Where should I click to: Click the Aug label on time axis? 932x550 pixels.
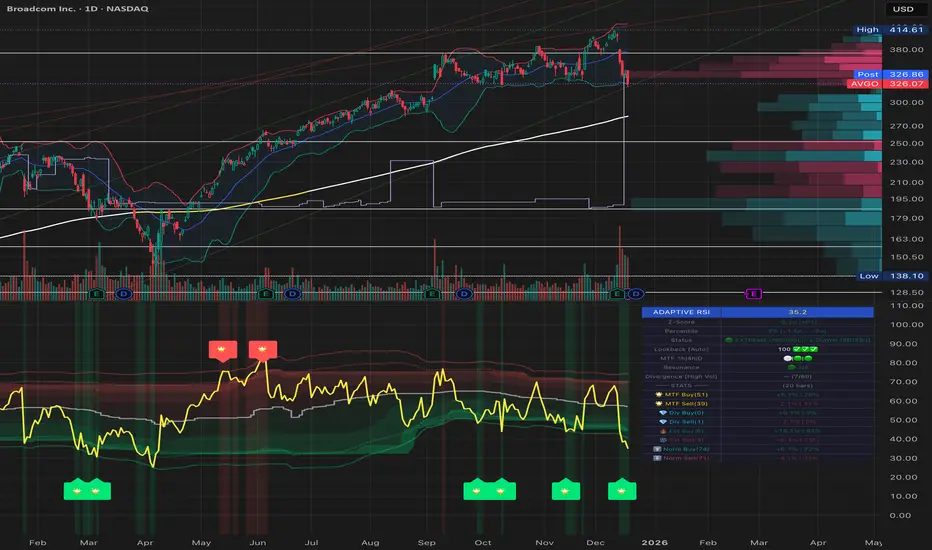point(370,542)
